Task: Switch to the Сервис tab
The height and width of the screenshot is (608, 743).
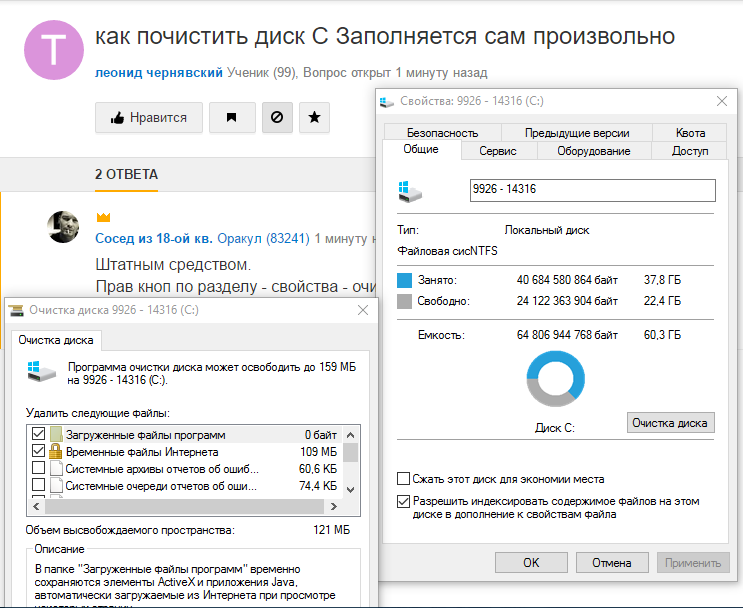Action: point(498,151)
